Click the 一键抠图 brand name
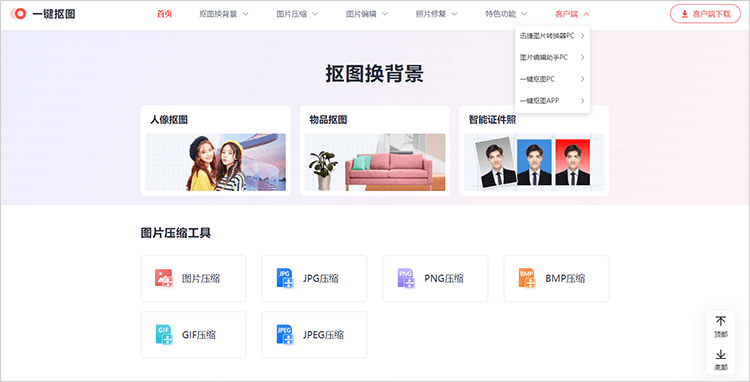Image resolution: width=750 pixels, height=382 pixels. [x=54, y=14]
